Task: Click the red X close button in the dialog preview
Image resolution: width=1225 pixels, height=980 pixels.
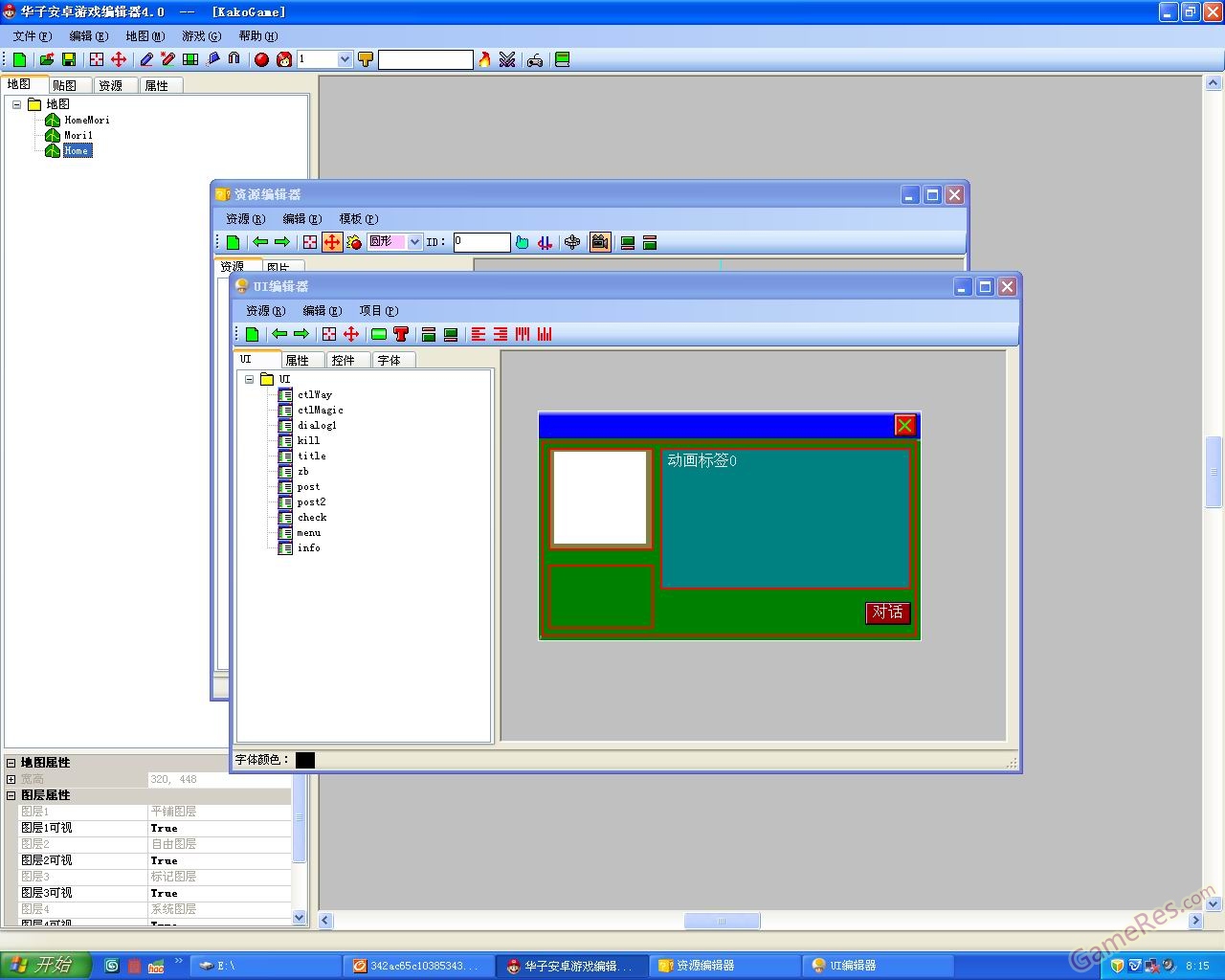Action: pyautogui.click(x=904, y=425)
